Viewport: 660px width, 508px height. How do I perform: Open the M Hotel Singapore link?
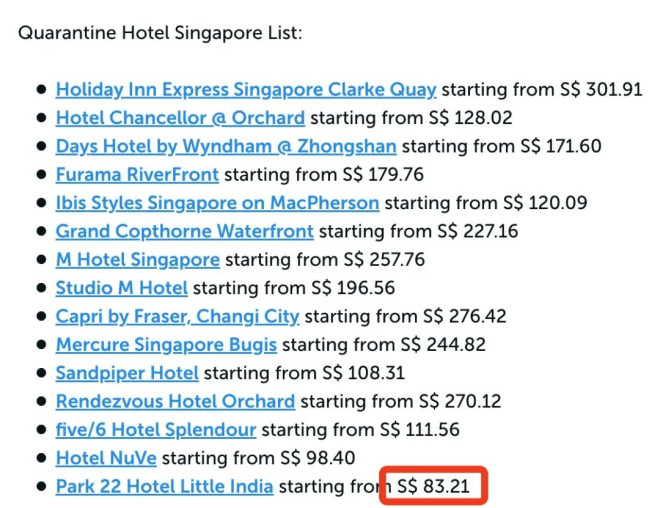coord(138,260)
